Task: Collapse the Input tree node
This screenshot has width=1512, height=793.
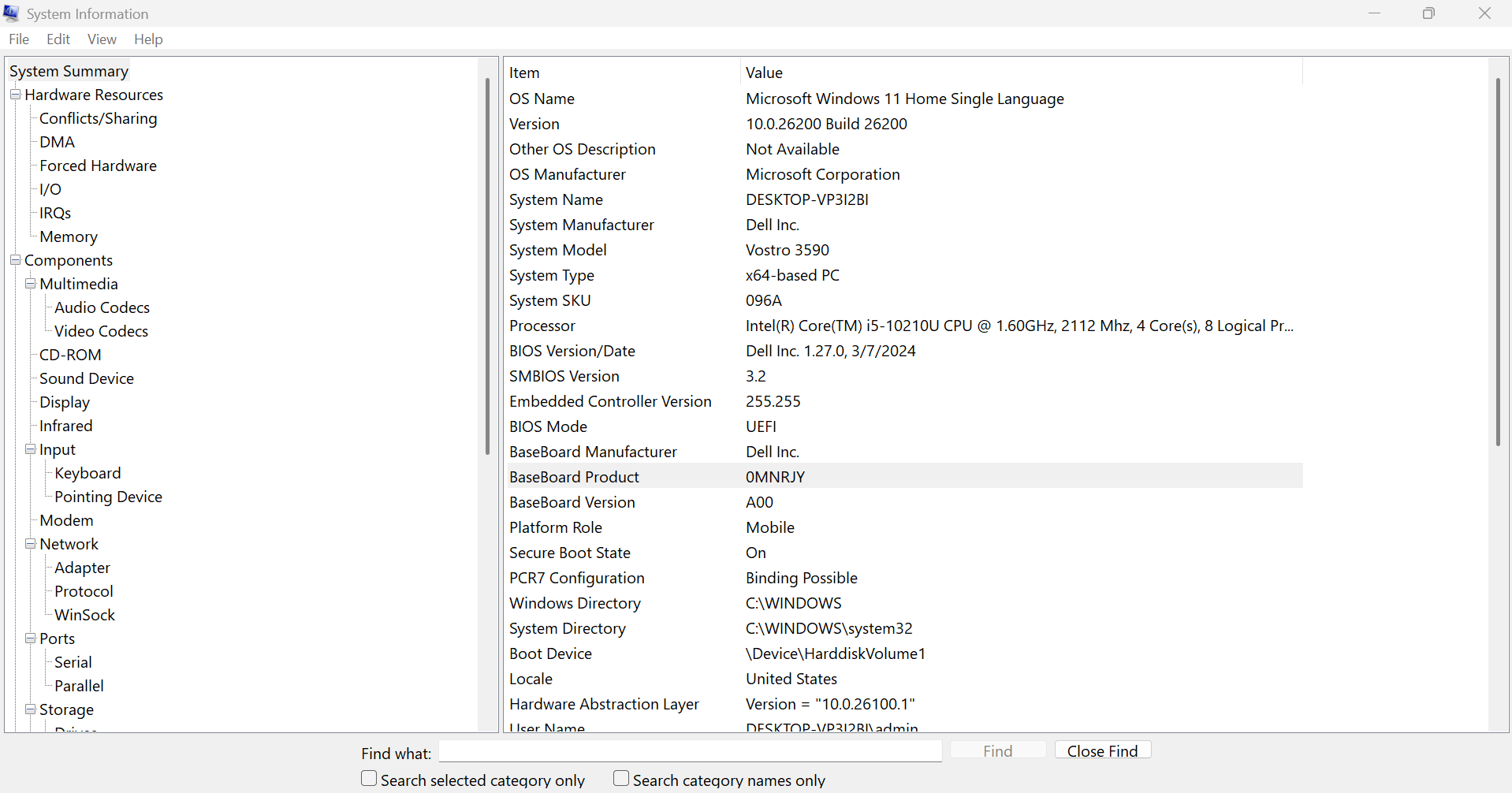Action: 30,449
